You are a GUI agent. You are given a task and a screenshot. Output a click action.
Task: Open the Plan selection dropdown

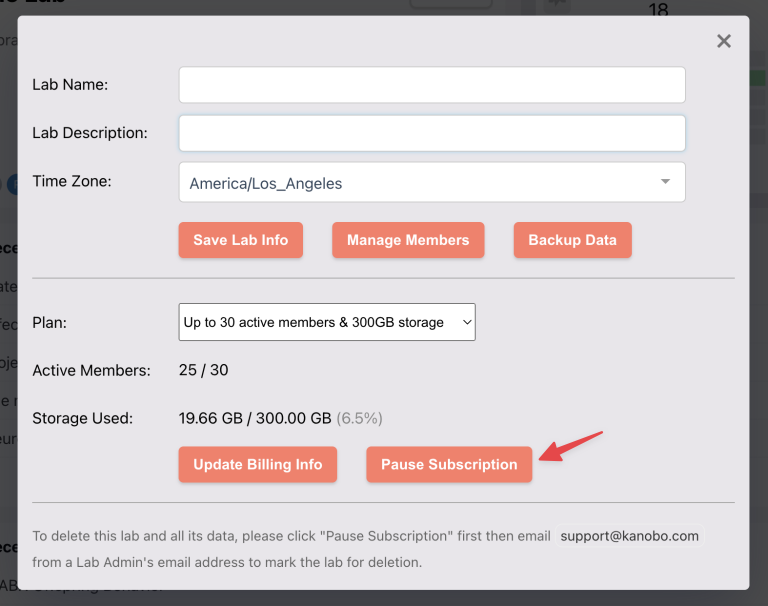(327, 322)
